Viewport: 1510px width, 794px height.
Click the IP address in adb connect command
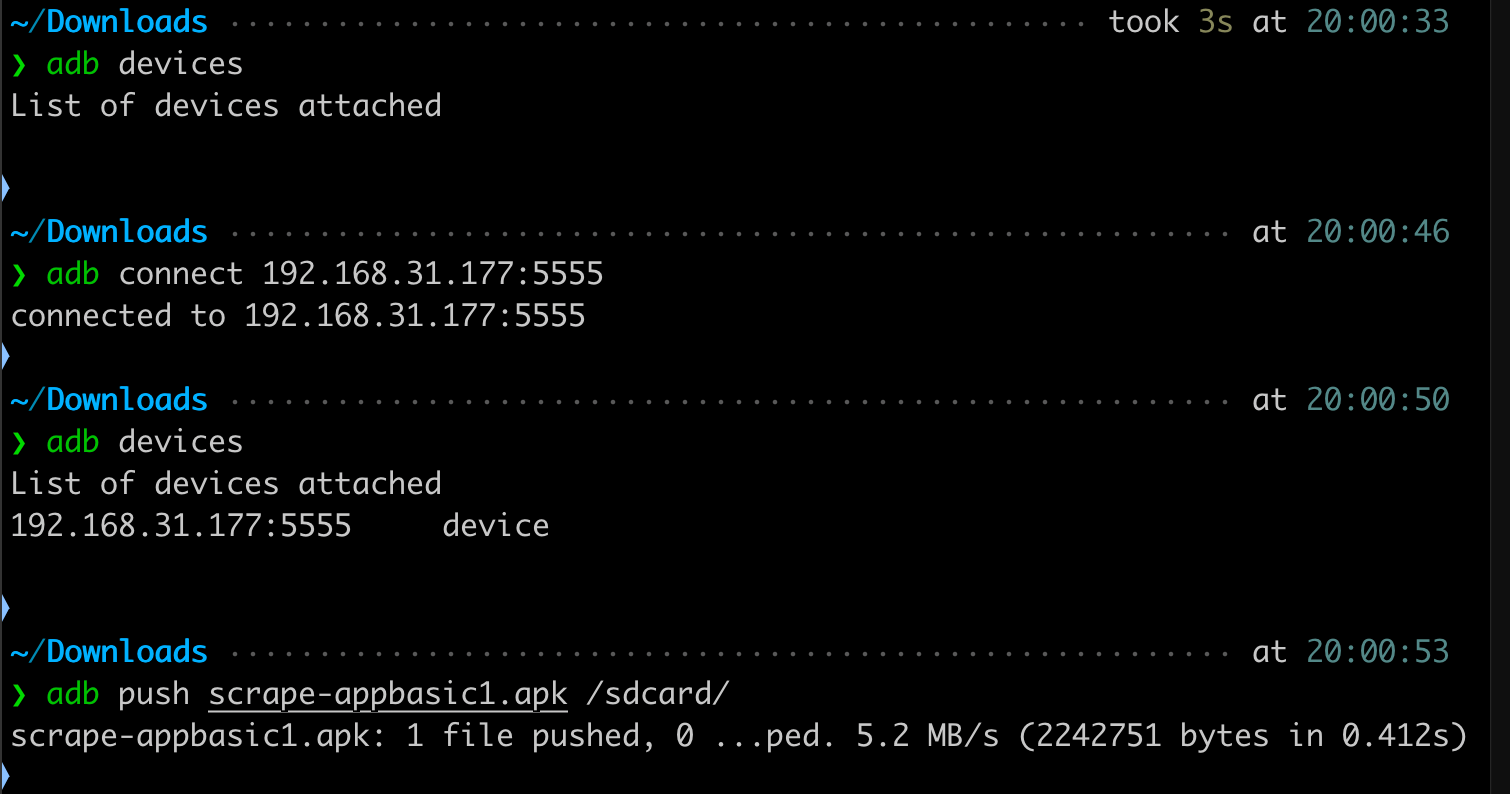pos(433,274)
